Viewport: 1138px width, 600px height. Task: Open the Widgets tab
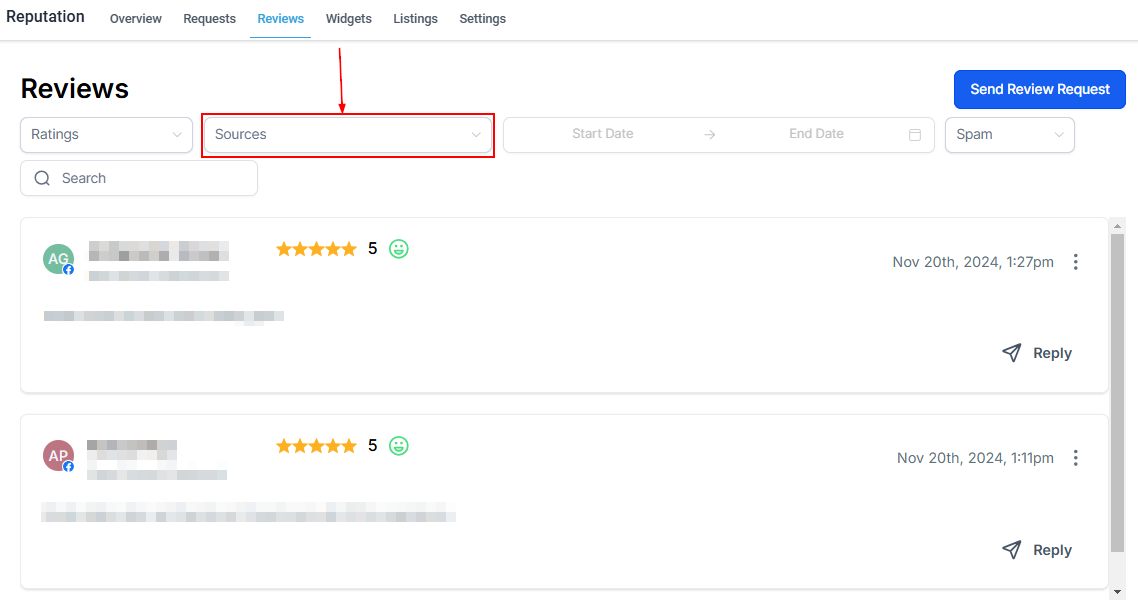coord(348,19)
